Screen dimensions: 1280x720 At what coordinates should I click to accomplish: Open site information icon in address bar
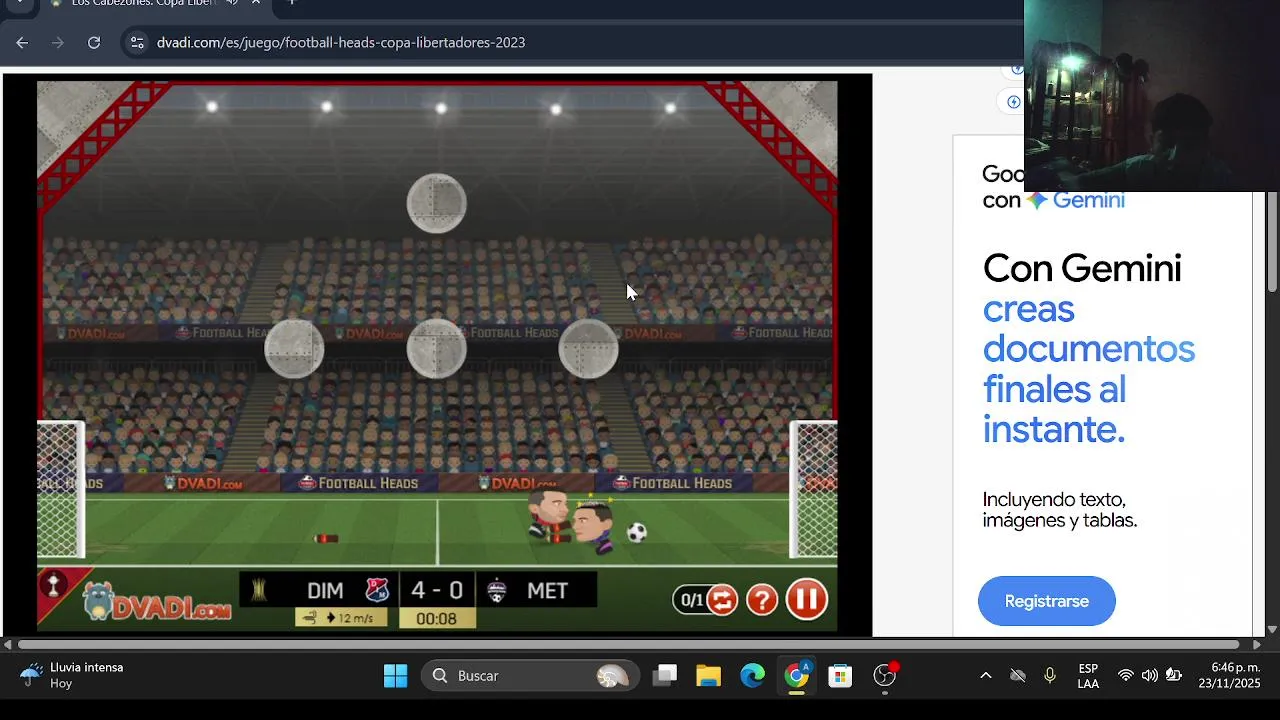click(x=137, y=42)
